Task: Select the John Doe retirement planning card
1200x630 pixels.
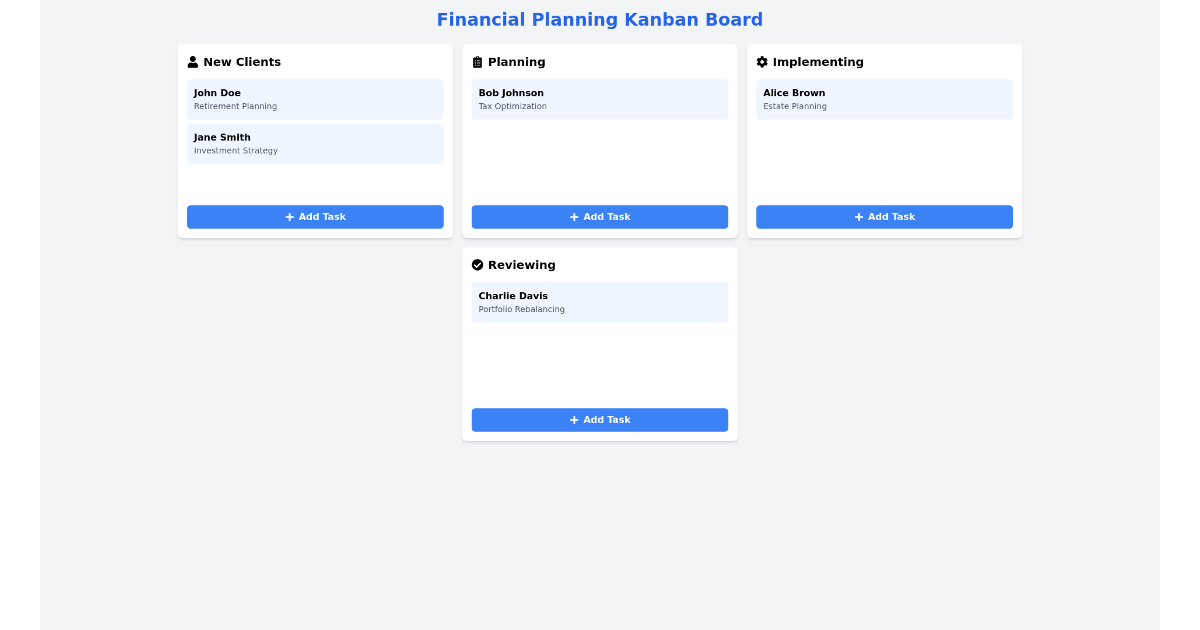Action: [x=315, y=98]
